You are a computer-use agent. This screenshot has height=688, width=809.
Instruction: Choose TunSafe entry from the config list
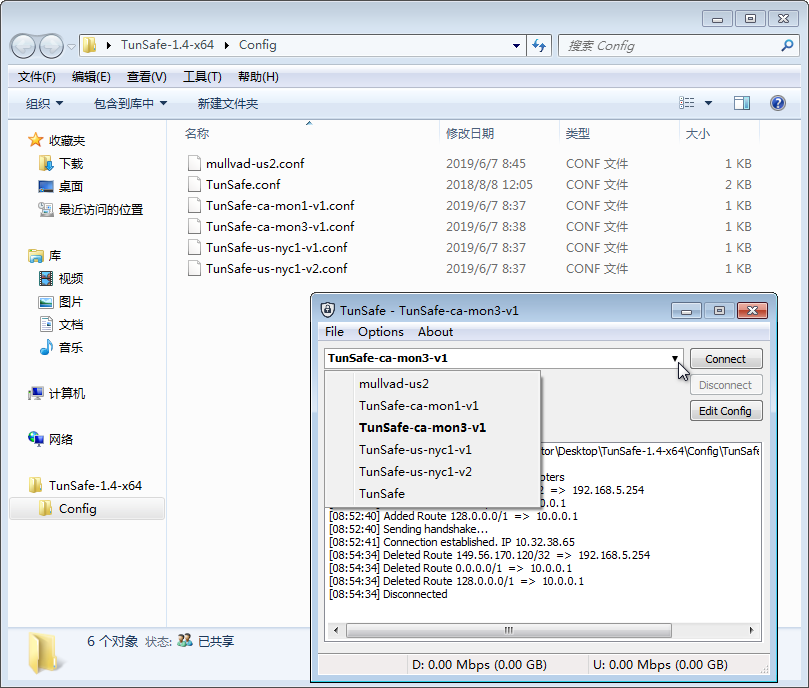point(432,493)
